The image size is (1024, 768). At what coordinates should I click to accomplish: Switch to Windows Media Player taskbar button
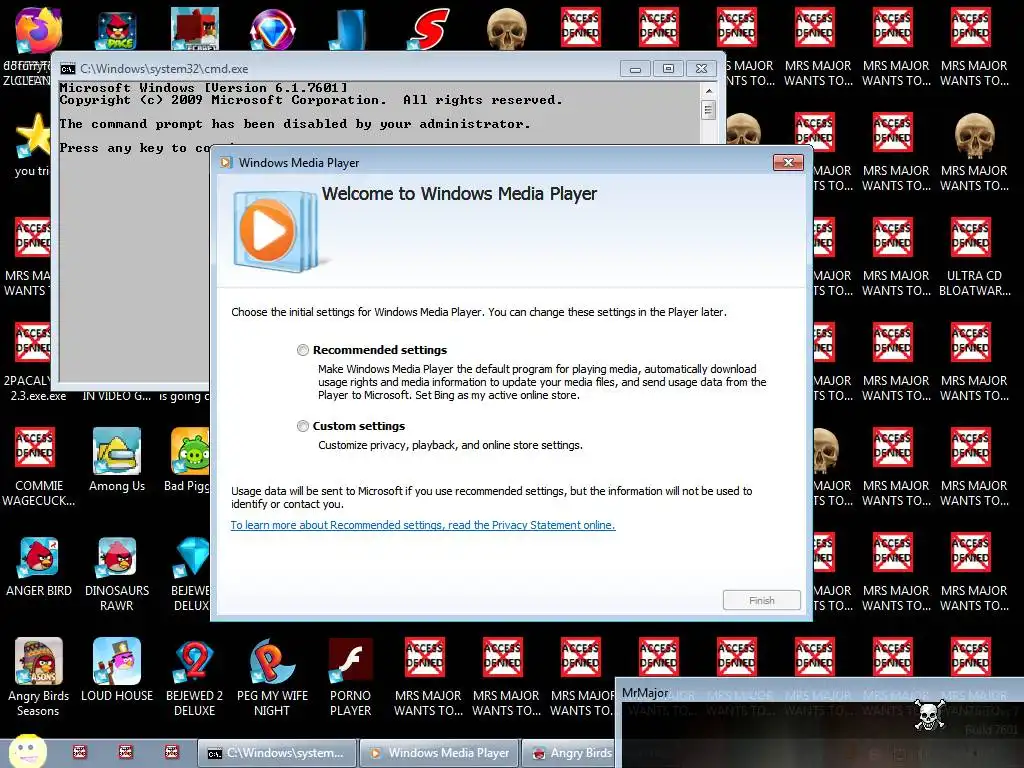[440, 753]
